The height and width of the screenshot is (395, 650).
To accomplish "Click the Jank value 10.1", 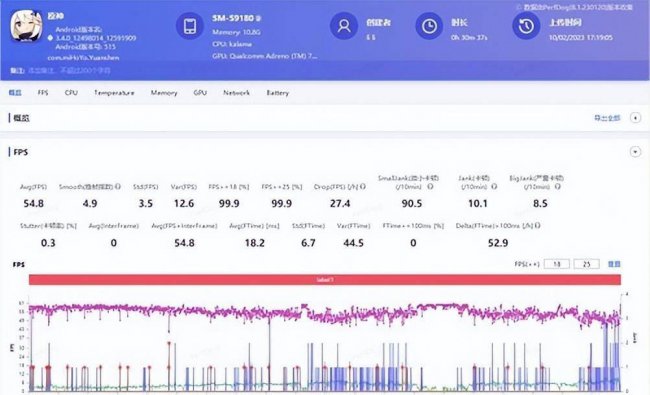I will (478, 204).
